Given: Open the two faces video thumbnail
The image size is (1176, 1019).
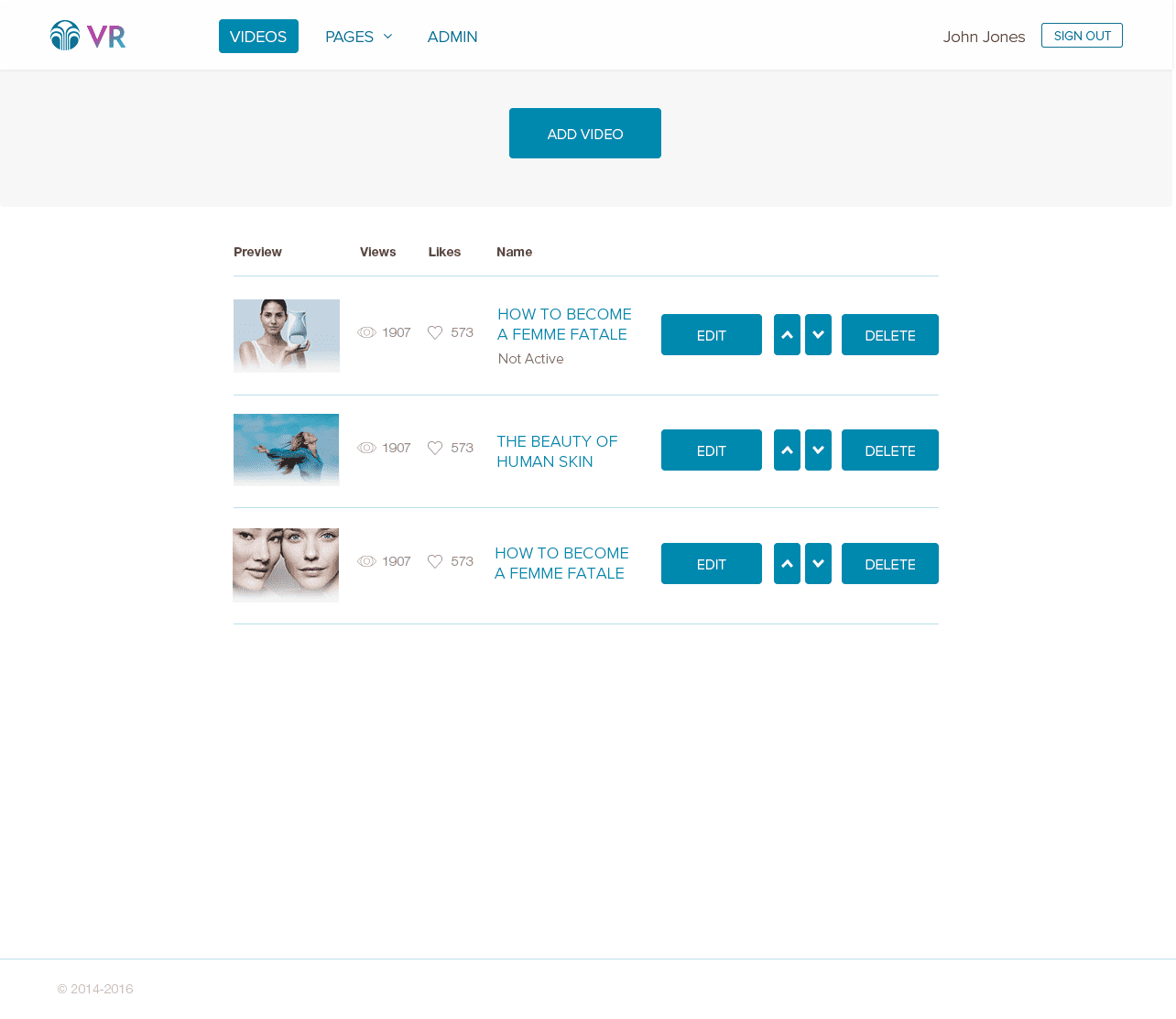Looking at the screenshot, I should [286, 565].
